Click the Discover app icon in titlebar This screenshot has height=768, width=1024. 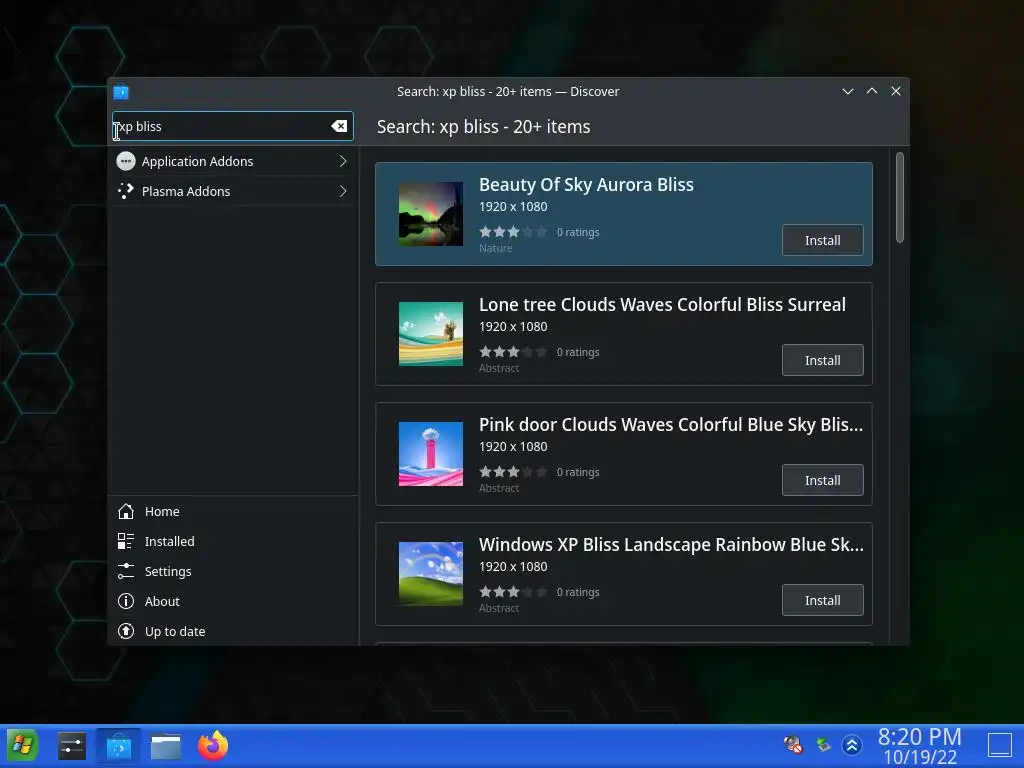point(121,92)
